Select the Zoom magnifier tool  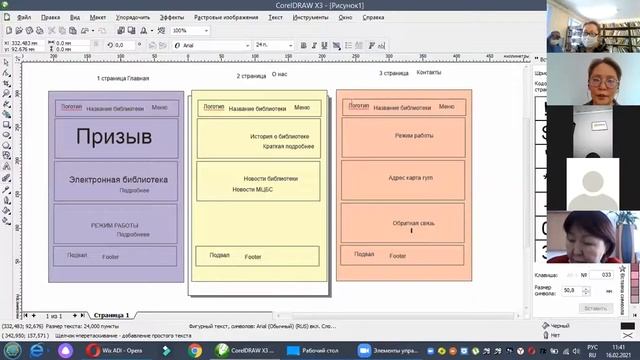click(6, 94)
